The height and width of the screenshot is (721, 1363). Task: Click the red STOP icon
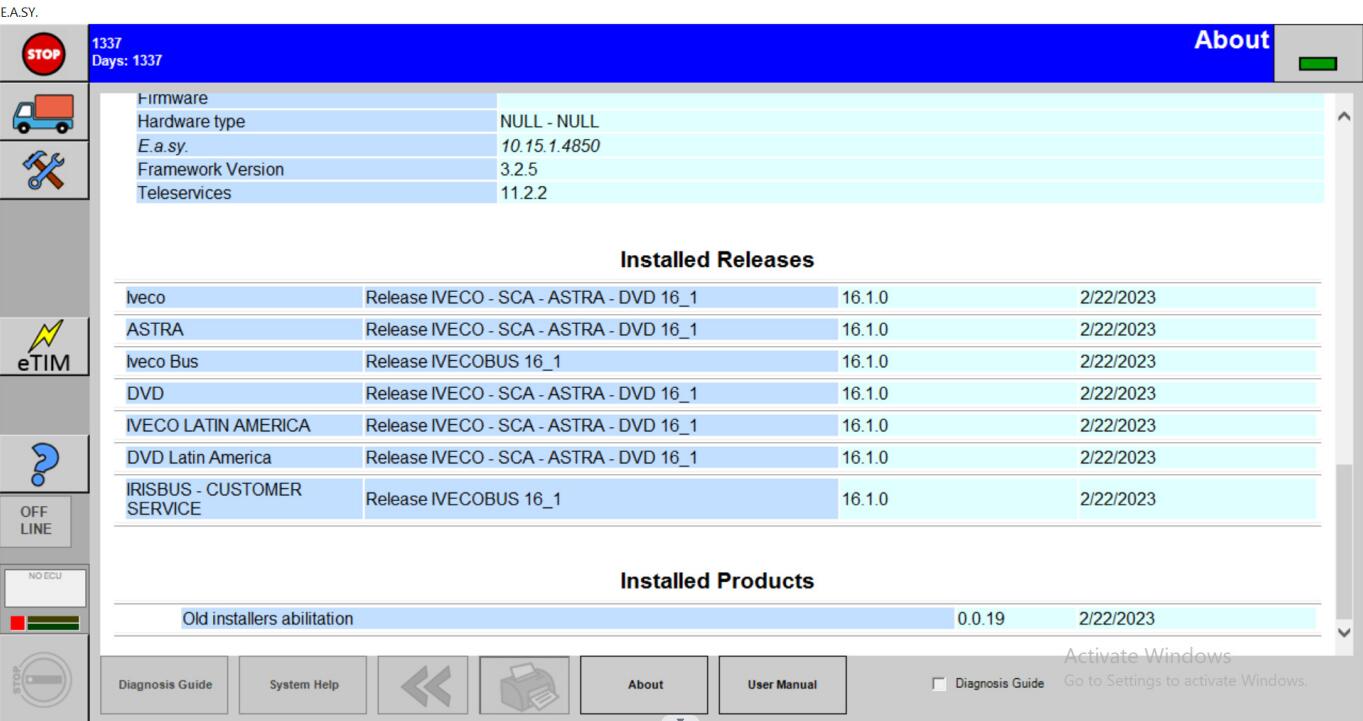(43, 56)
